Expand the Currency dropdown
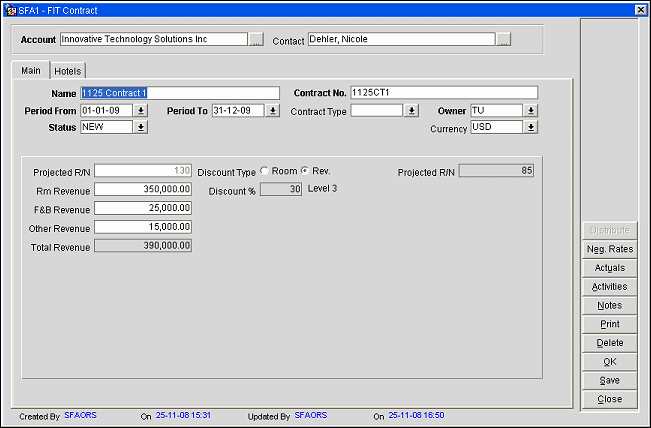 click(x=531, y=128)
